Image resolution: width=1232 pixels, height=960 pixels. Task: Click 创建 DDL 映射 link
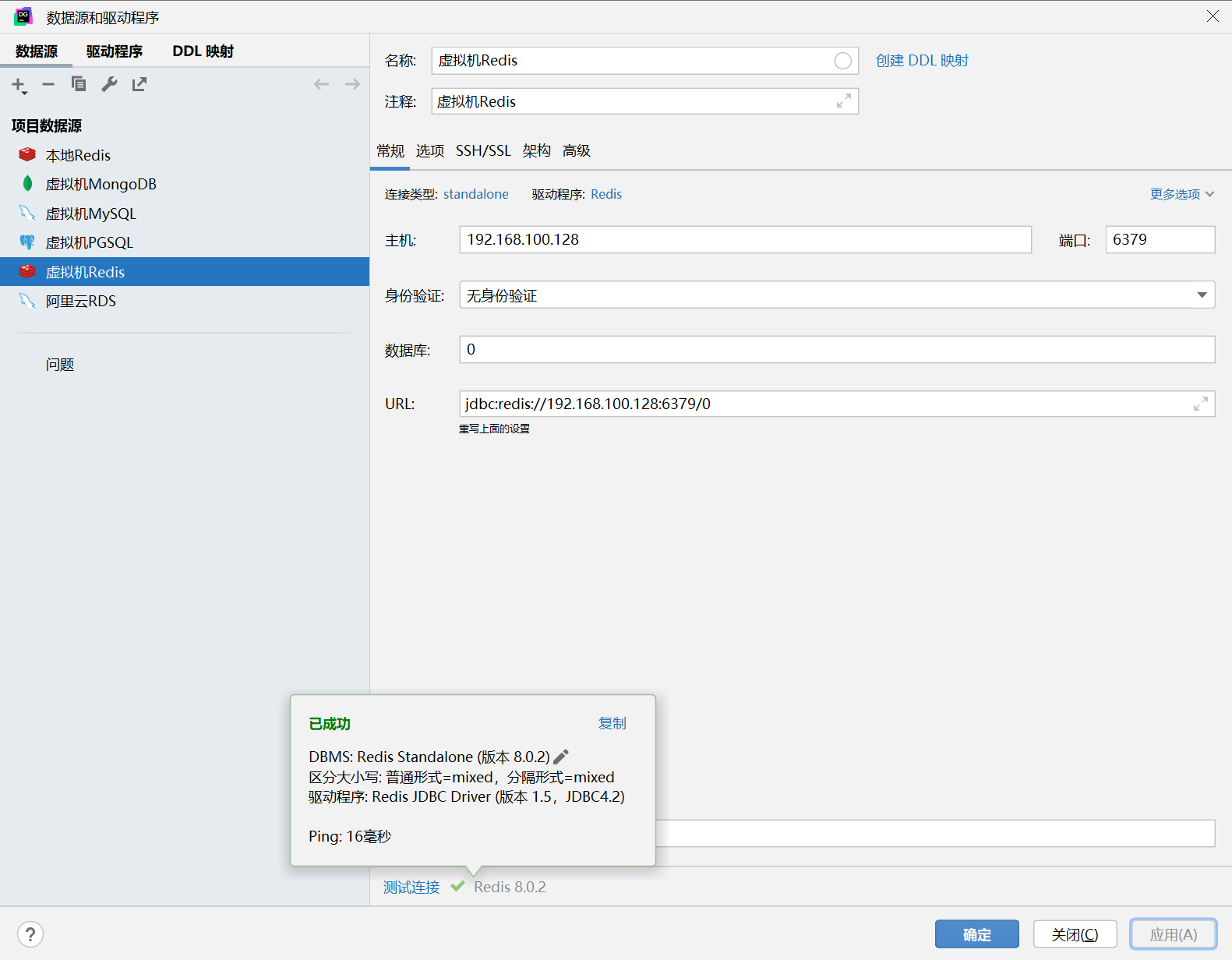922,61
